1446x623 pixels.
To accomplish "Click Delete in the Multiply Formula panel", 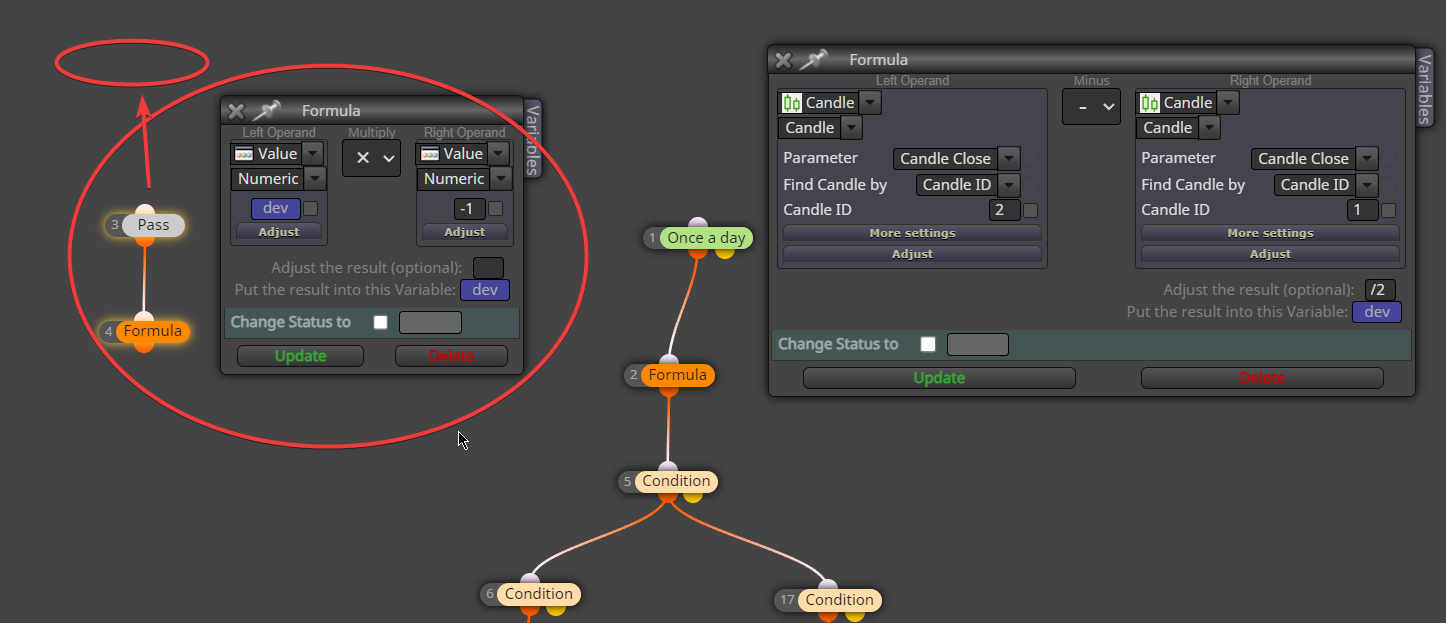I will (x=451, y=356).
